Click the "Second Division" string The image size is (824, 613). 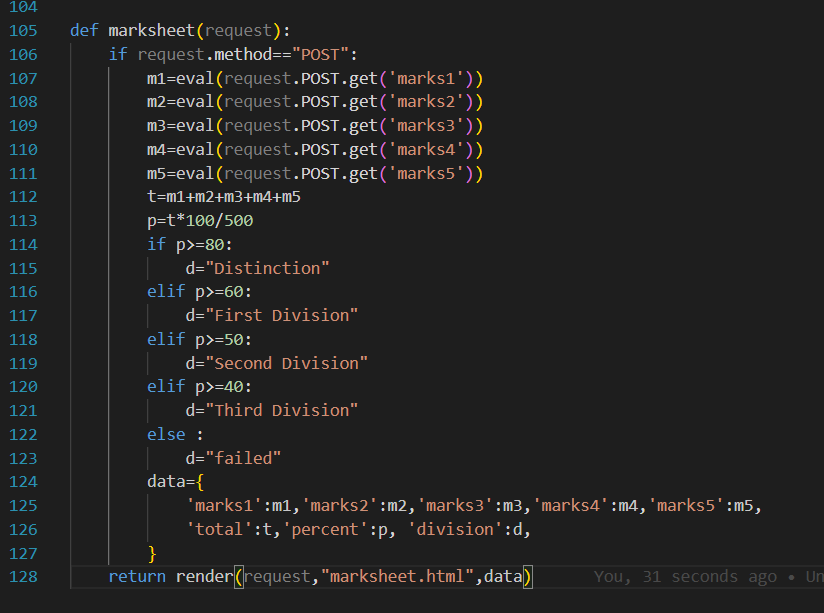(286, 363)
